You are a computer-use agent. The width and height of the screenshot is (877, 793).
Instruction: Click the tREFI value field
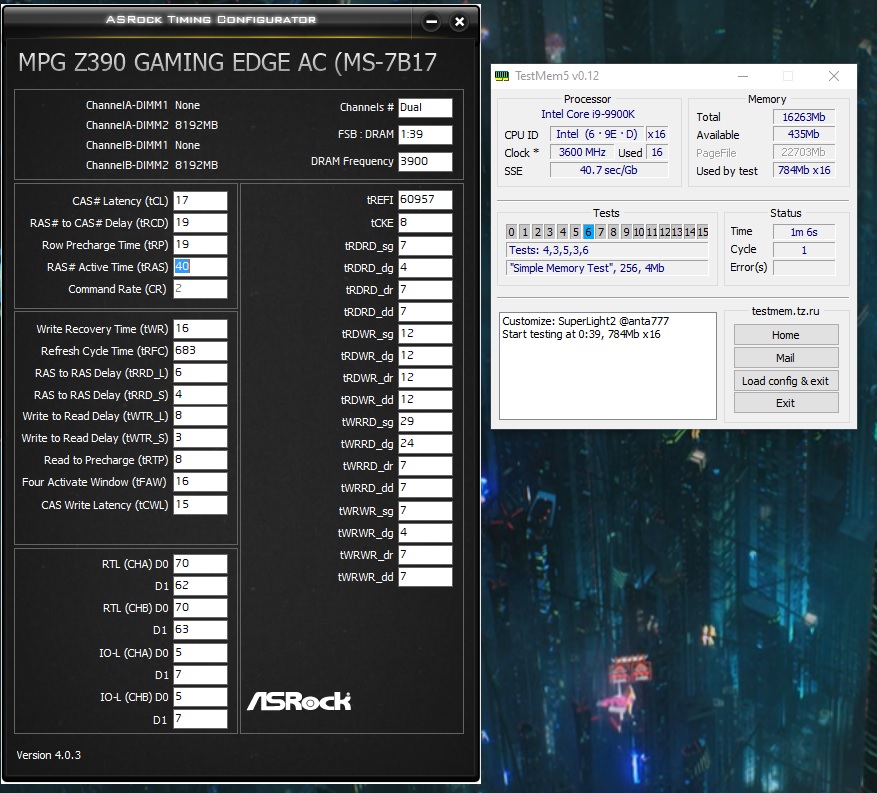(425, 200)
